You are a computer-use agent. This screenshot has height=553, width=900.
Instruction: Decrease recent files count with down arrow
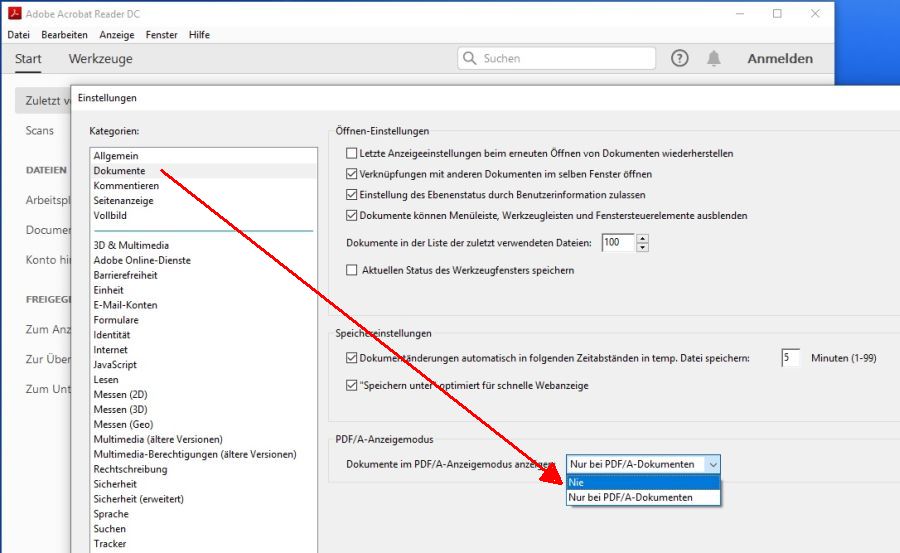point(642,248)
